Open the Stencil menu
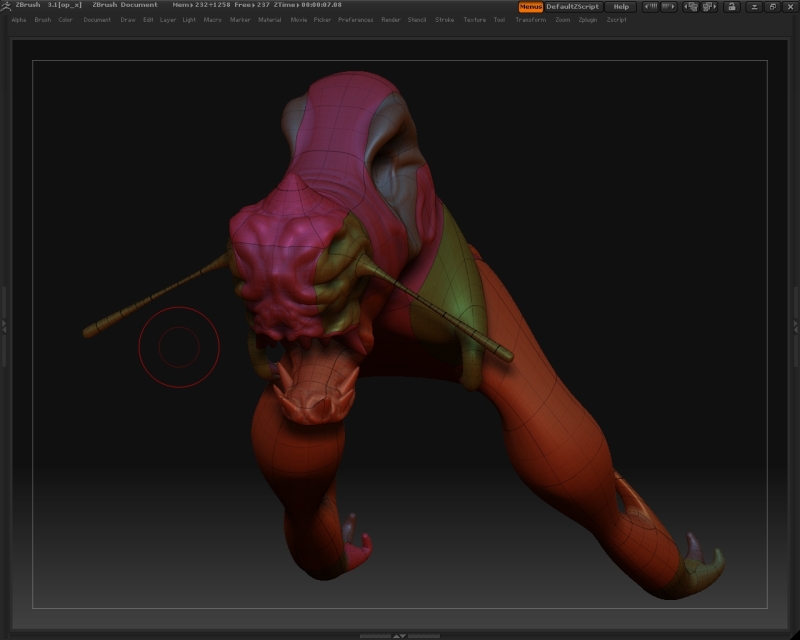800x640 pixels. (417, 20)
